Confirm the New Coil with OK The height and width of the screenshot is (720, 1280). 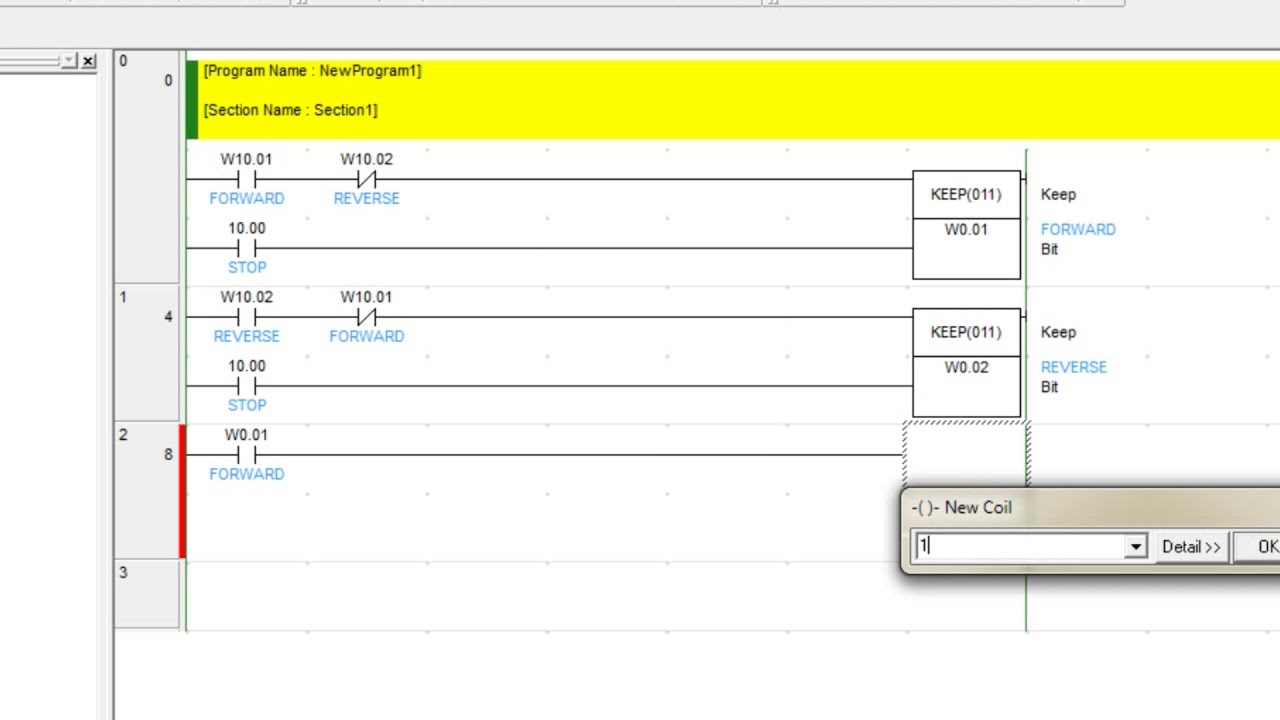pos(1262,547)
